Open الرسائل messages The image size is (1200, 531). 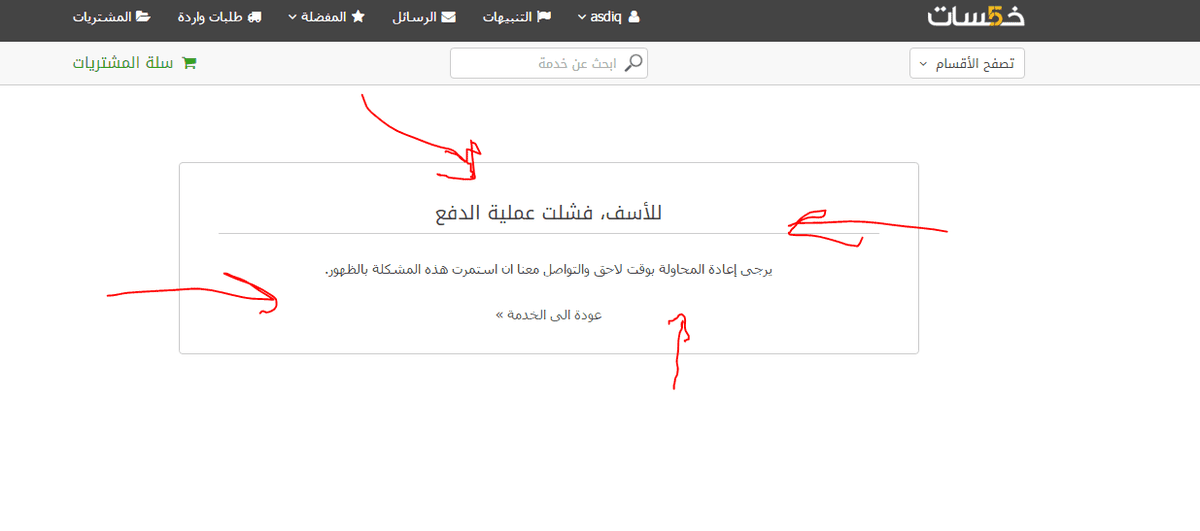[426, 17]
